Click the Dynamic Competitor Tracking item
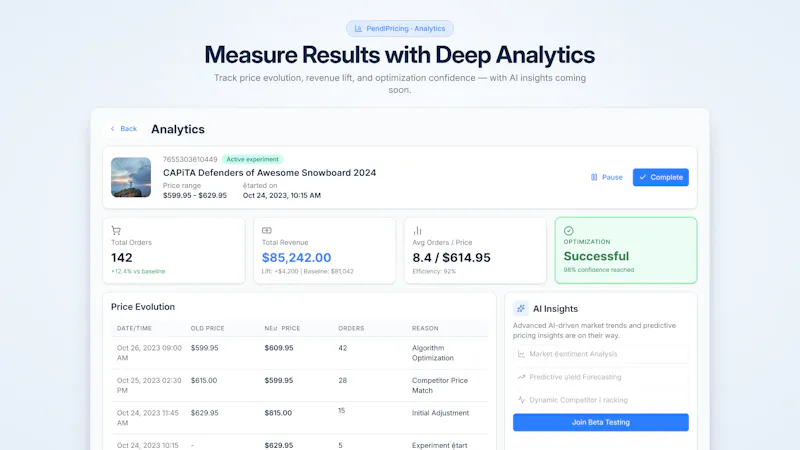Image resolution: width=800 pixels, height=450 pixels. coord(601,400)
